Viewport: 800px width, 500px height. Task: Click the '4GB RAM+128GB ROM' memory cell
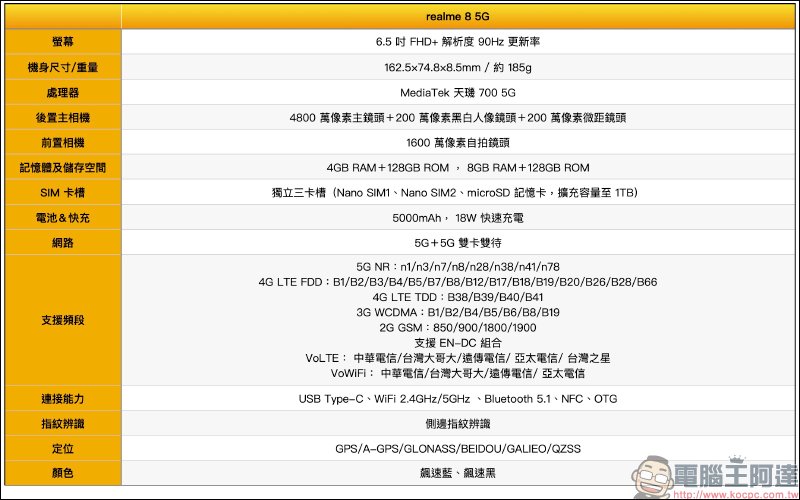(458, 167)
